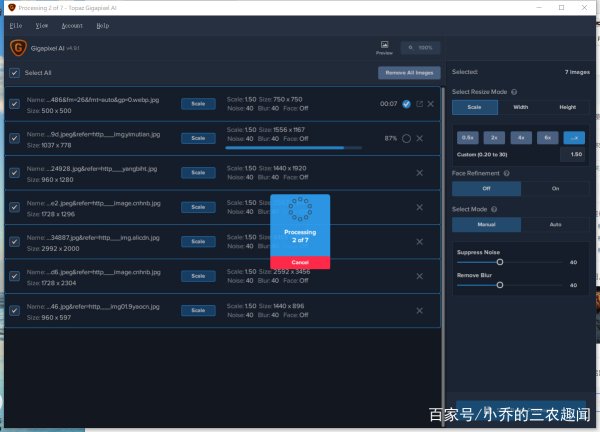This screenshot has height=432, width=600.
Task: Click the Preview icon in the header
Action: [x=384, y=46]
